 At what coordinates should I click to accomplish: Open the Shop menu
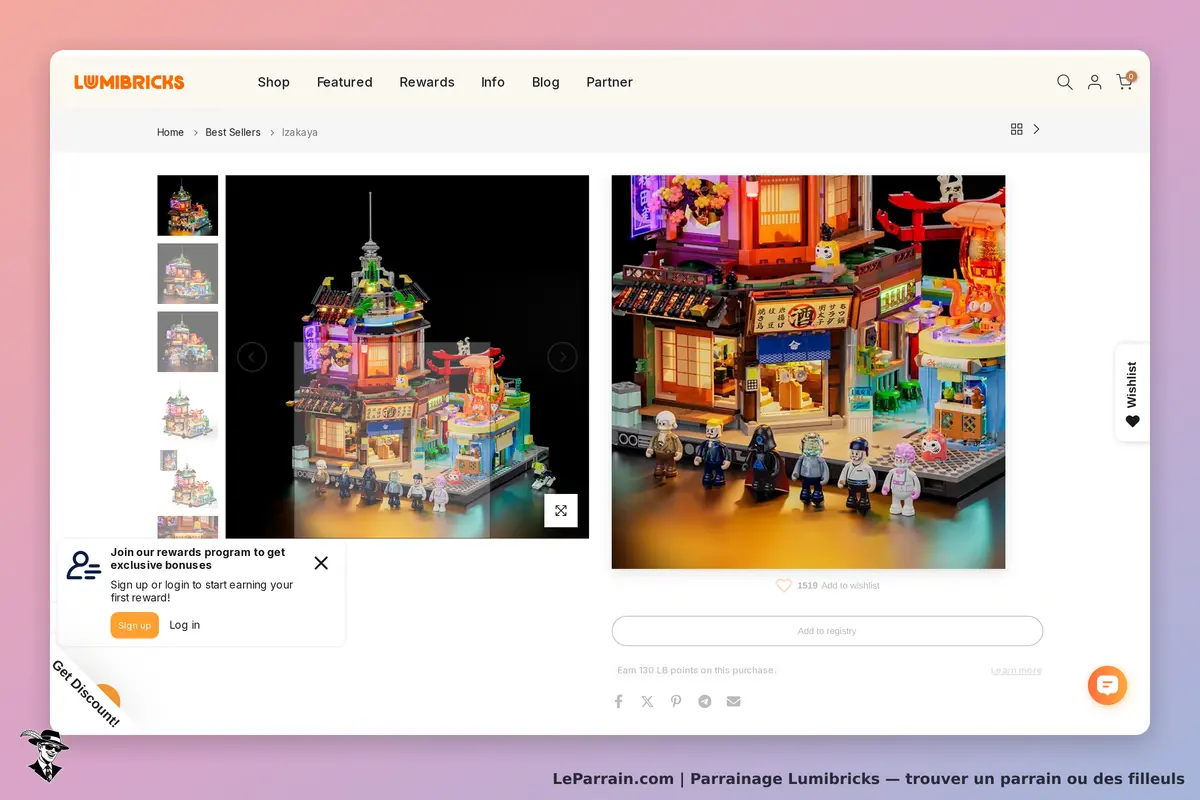coord(274,82)
